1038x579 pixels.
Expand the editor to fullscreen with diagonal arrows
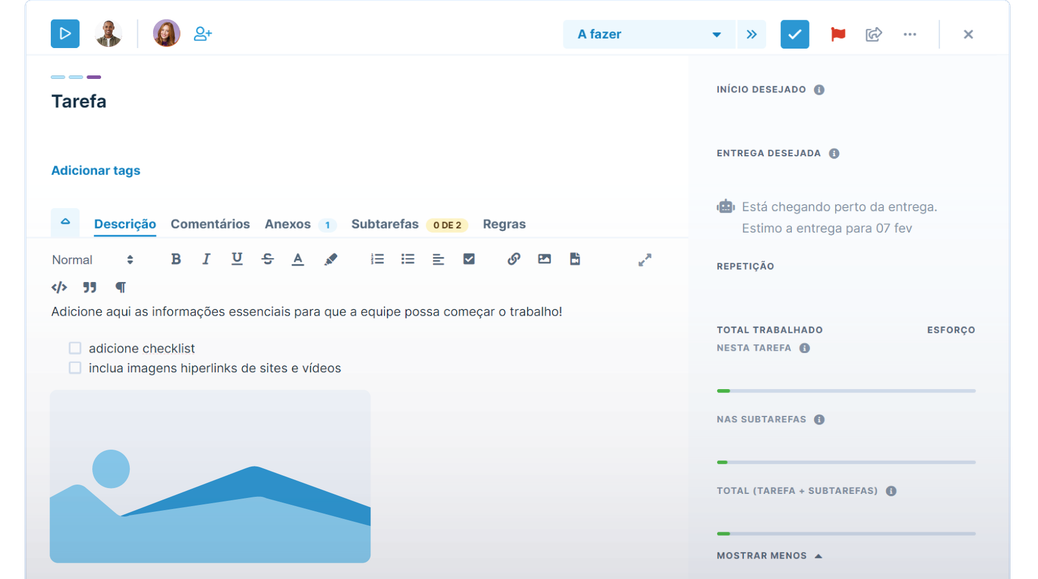(x=644, y=258)
